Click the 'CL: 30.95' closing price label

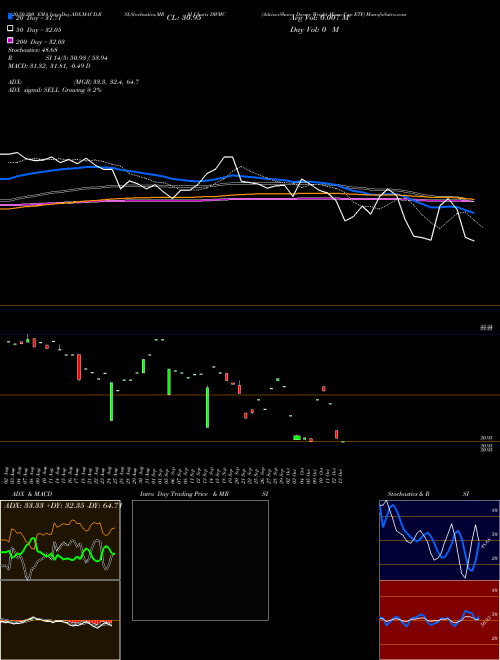pos(184,18)
